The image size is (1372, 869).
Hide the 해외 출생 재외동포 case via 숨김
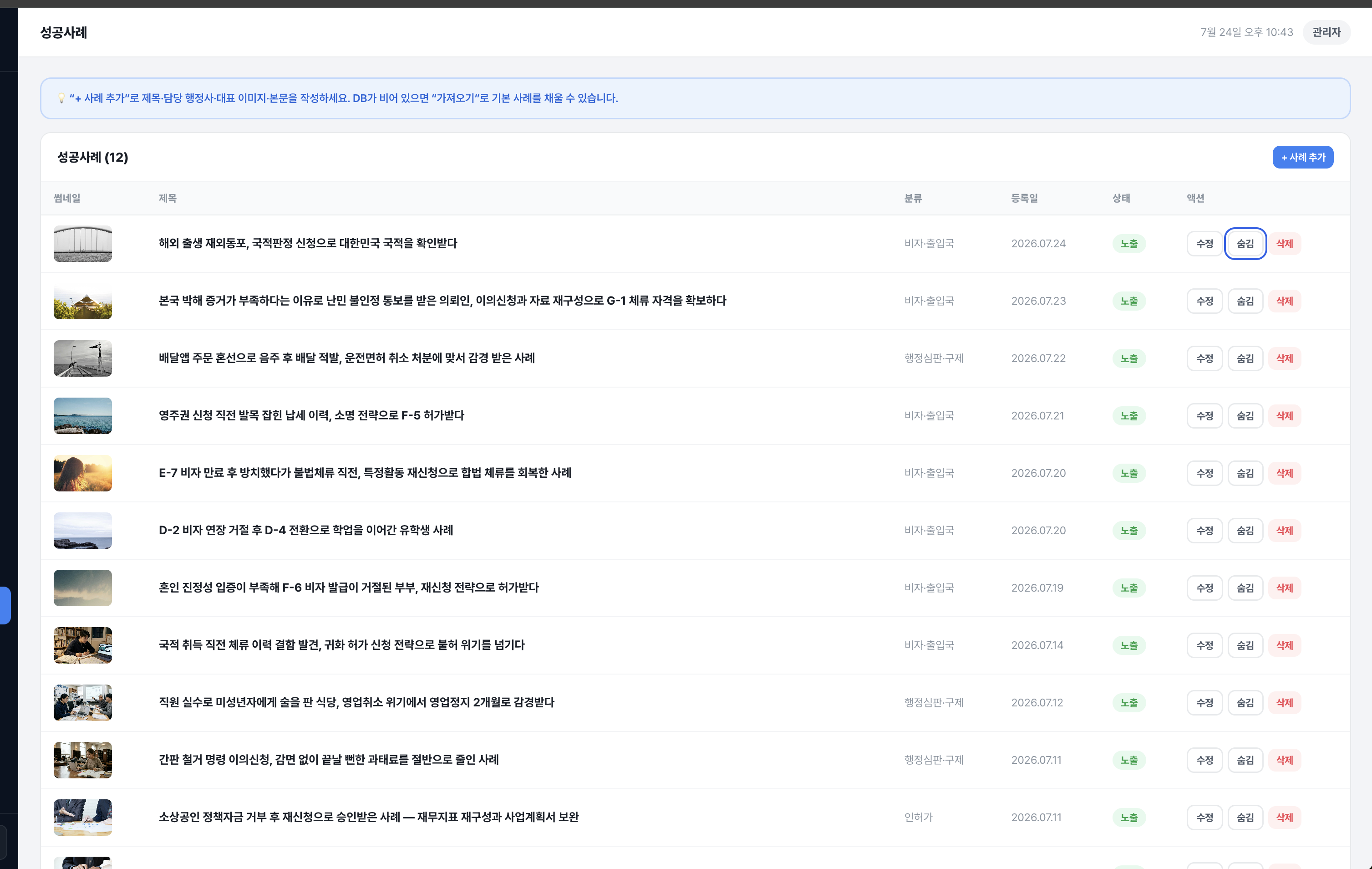pos(1245,244)
